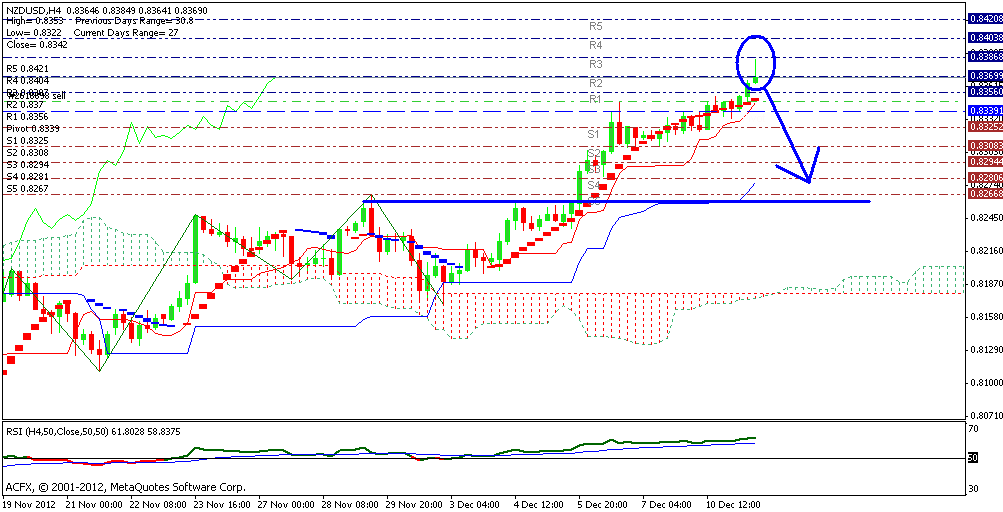The image size is (1003, 512).
Task: Click the R5 0.8421 resistance label
Action: coord(27,68)
